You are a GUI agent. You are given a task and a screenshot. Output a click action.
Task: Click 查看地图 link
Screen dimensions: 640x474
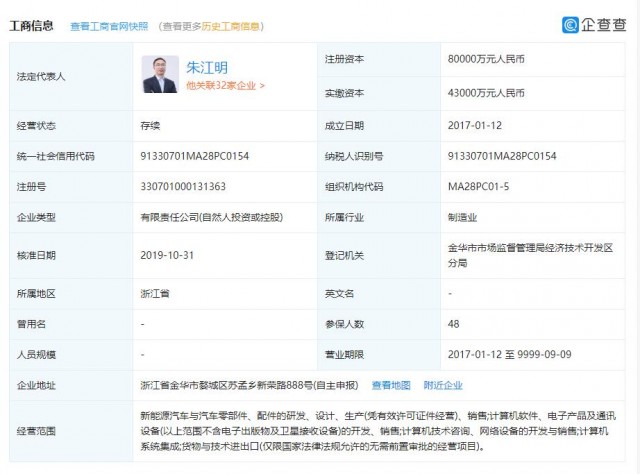(391, 385)
